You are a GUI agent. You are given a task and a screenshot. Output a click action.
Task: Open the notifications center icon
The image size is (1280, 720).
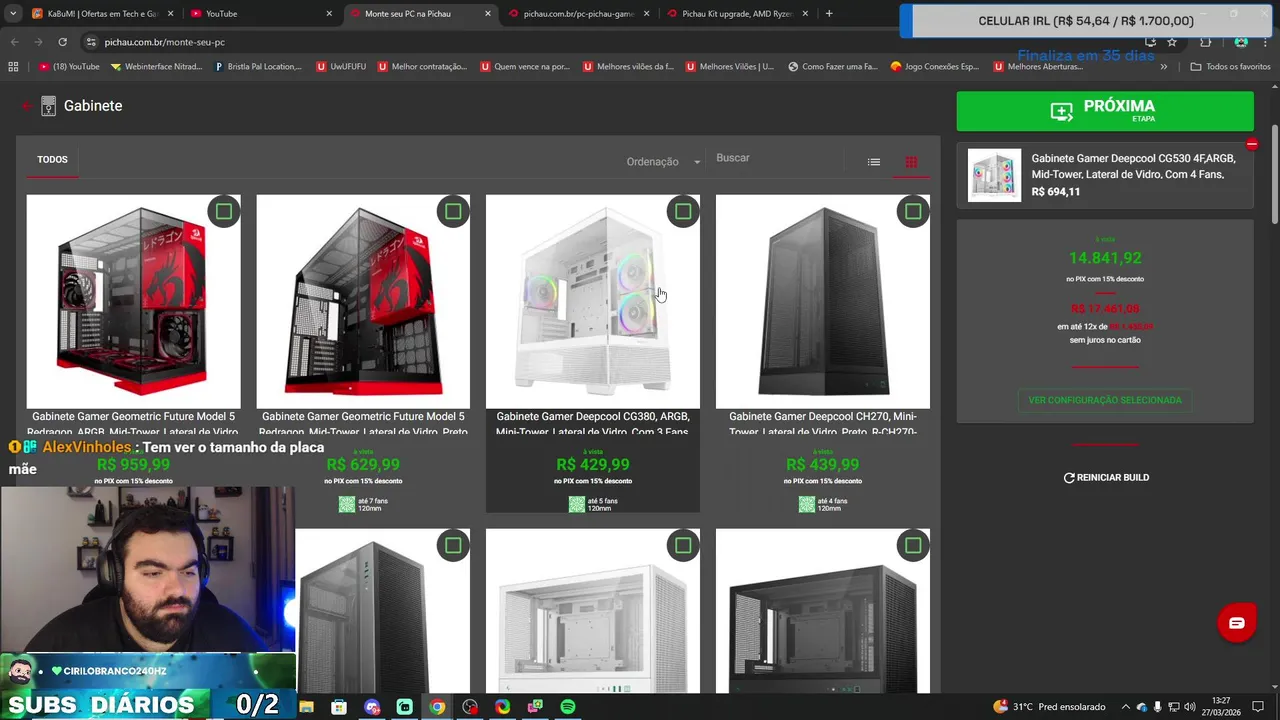[1258, 707]
